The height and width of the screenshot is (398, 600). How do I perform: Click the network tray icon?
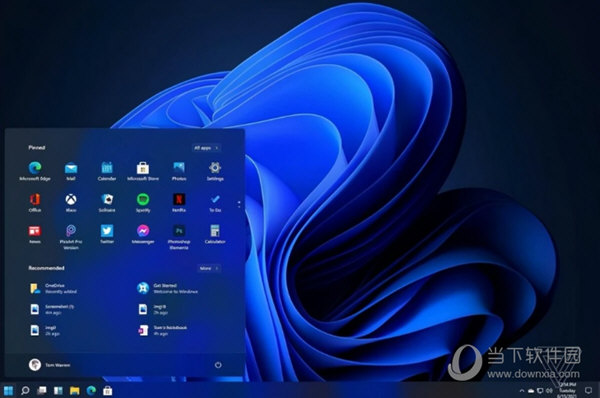pyautogui.click(x=540, y=391)
